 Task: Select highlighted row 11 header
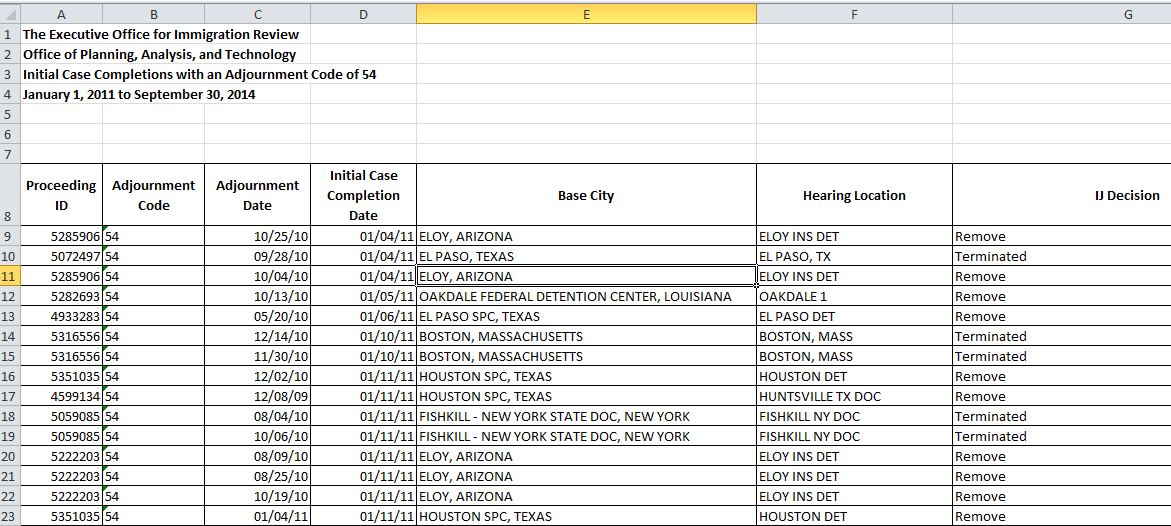10,276
